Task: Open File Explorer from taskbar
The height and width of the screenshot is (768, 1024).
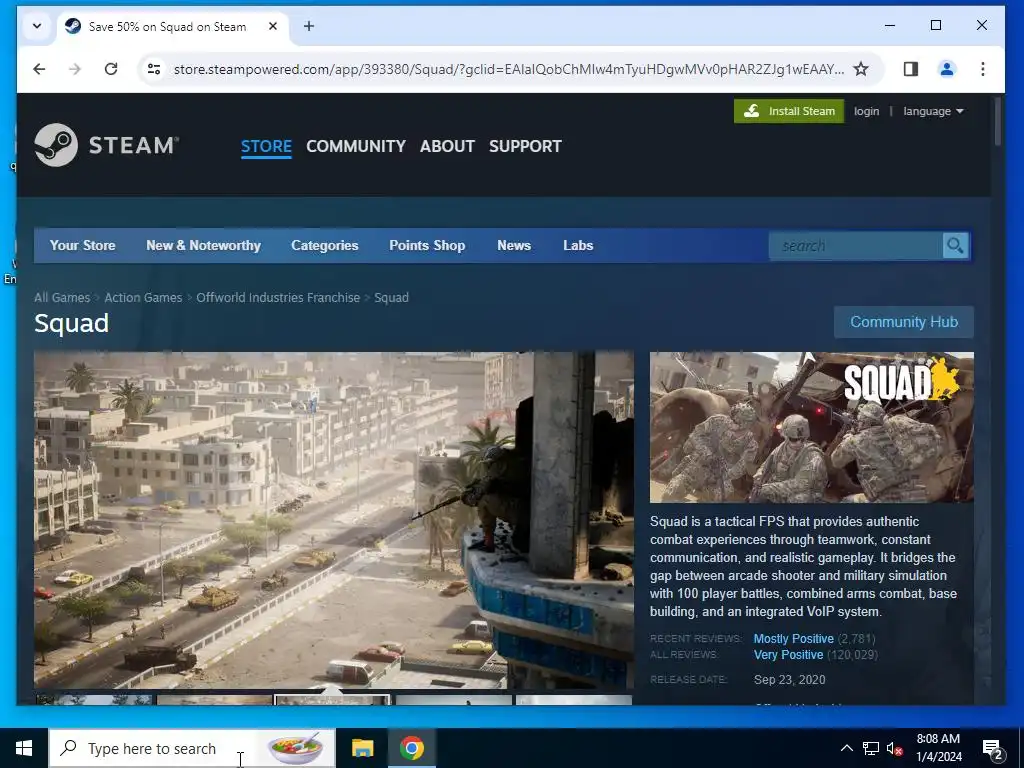Action: (362, 748)
